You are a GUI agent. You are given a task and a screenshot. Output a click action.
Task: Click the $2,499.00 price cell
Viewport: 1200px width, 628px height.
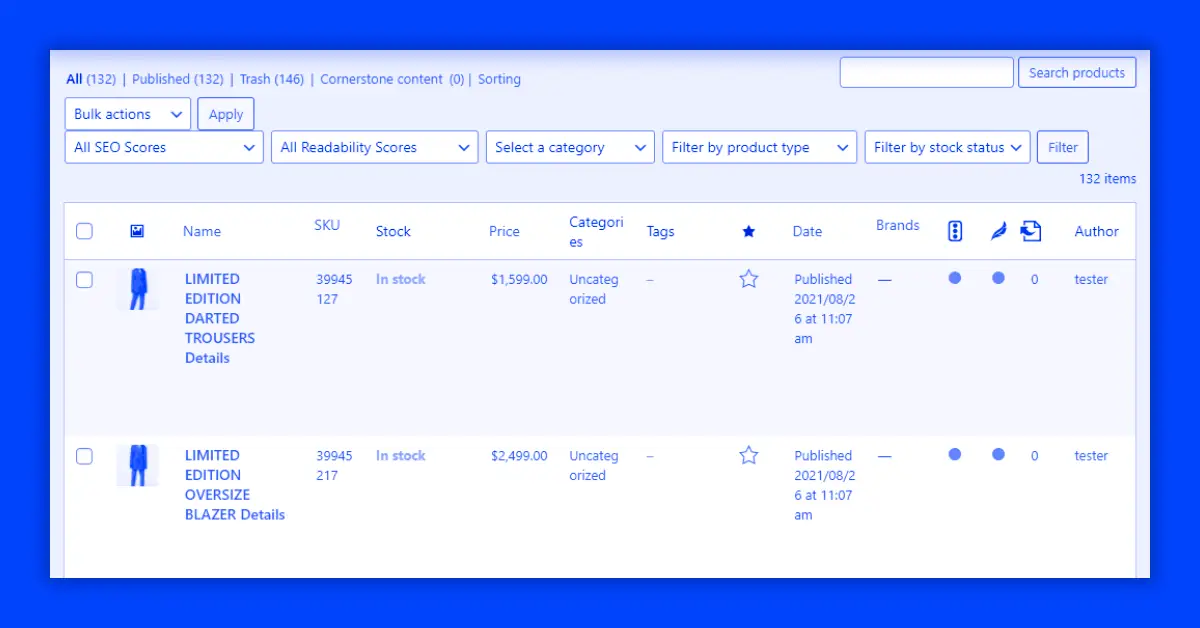pos(519,455)
